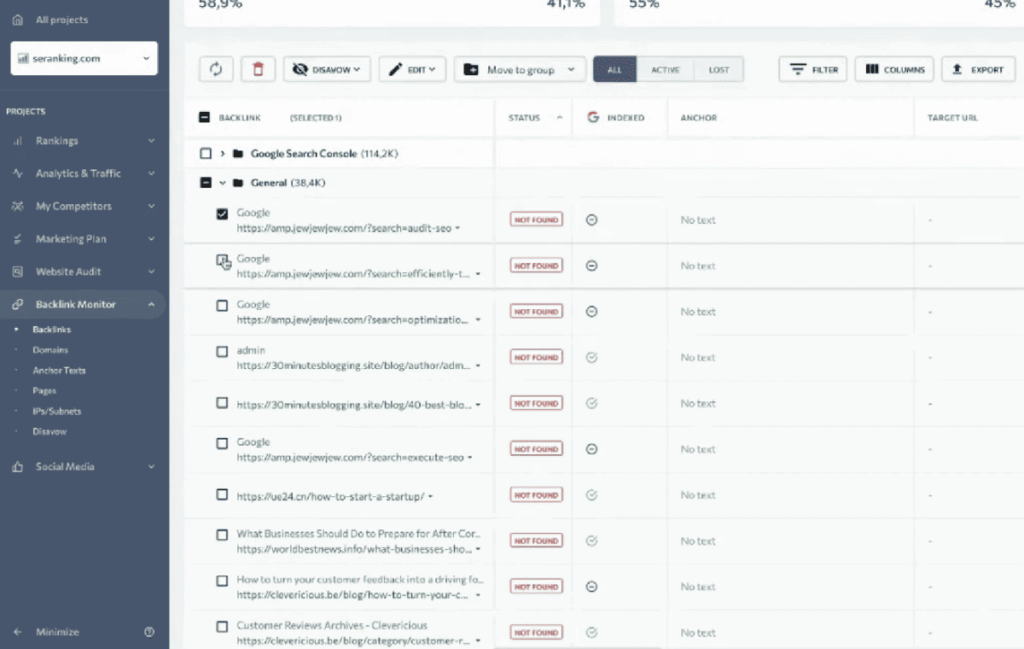1024x649 pixels.
Task: Collapse the Backlink Monitor section
Action: click(x=84, y=304)
